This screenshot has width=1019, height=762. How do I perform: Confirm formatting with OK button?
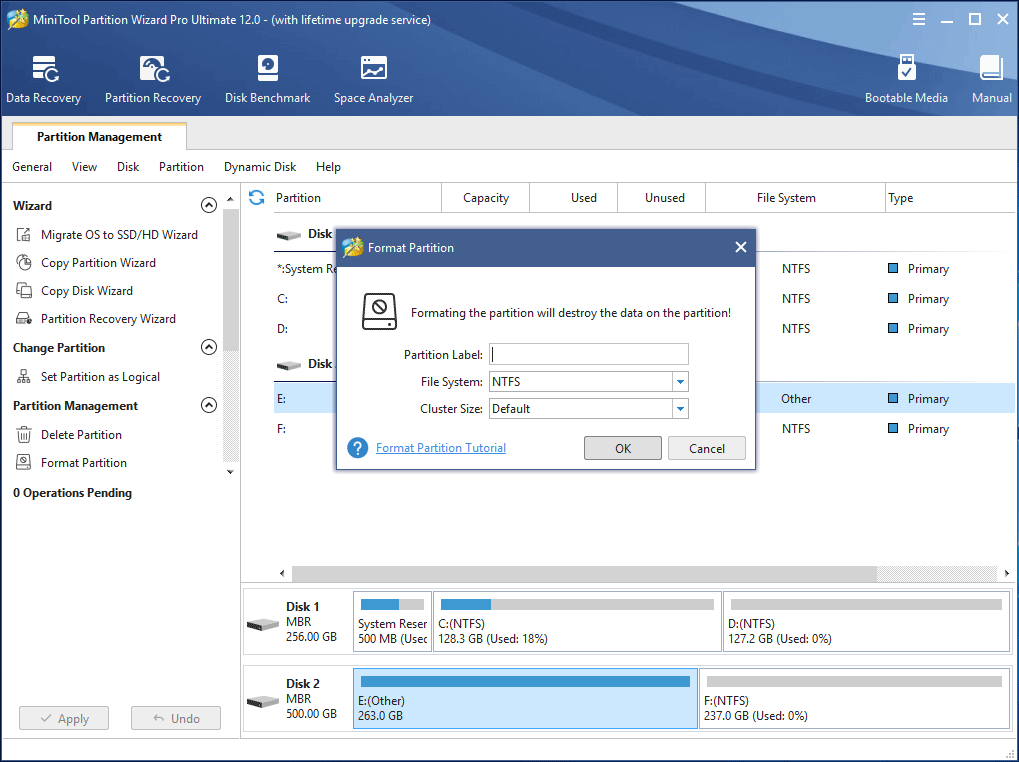622,447
